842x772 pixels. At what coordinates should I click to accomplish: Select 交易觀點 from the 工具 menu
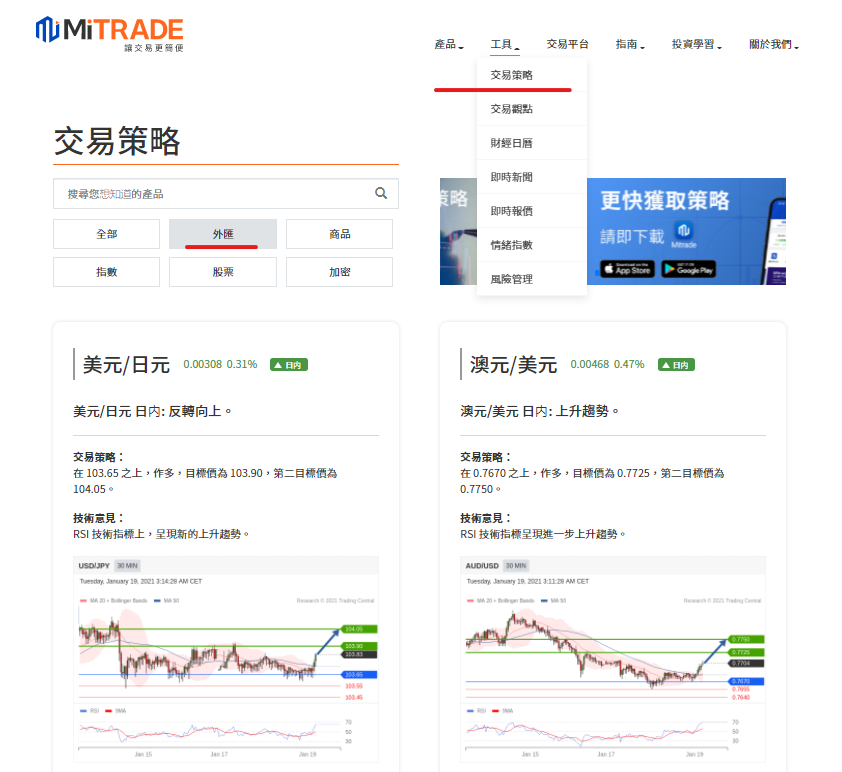[511, 109]
